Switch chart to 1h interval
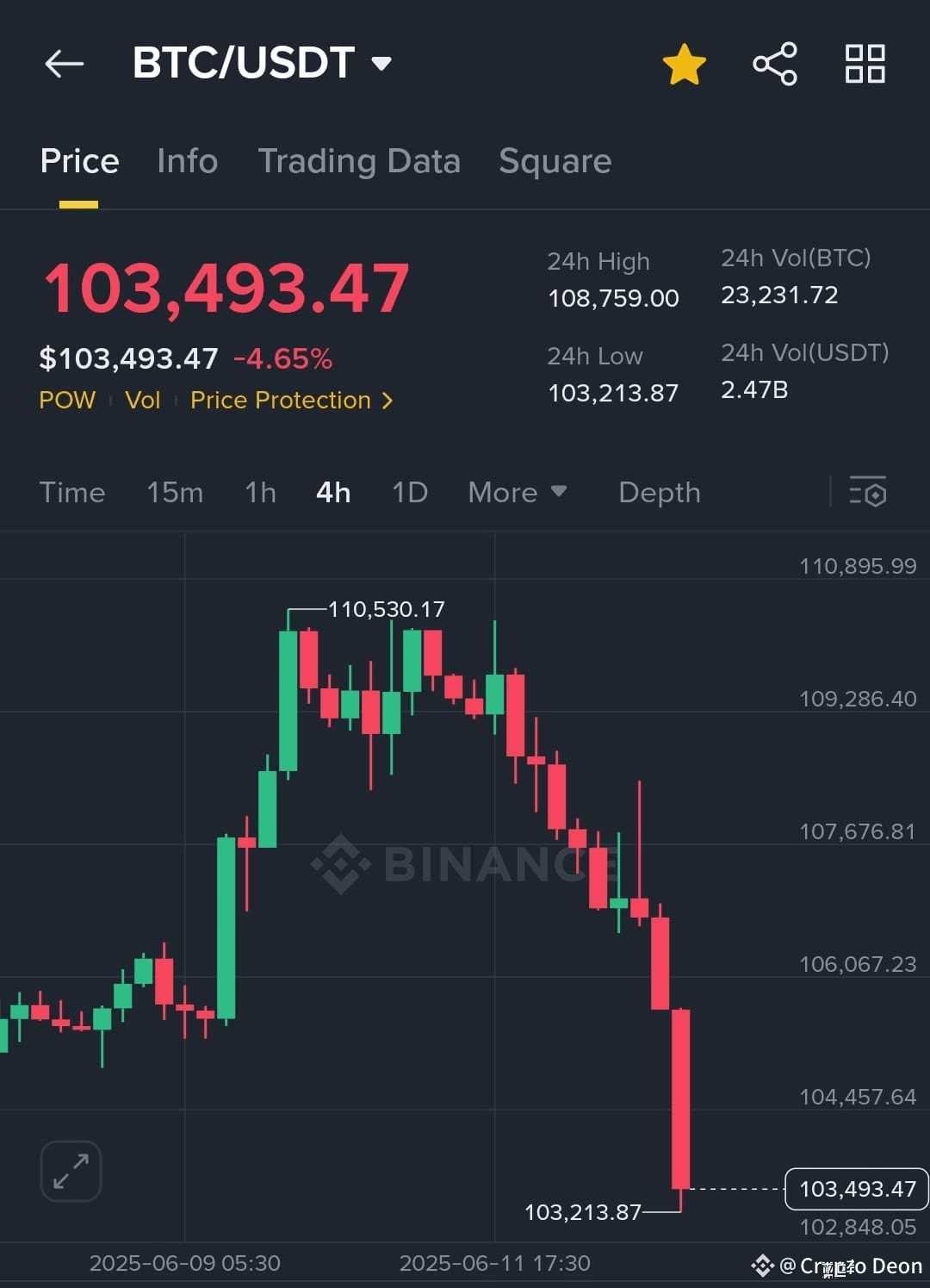The height and width of the screenshot is (1288, 930). tap(259, 492)
